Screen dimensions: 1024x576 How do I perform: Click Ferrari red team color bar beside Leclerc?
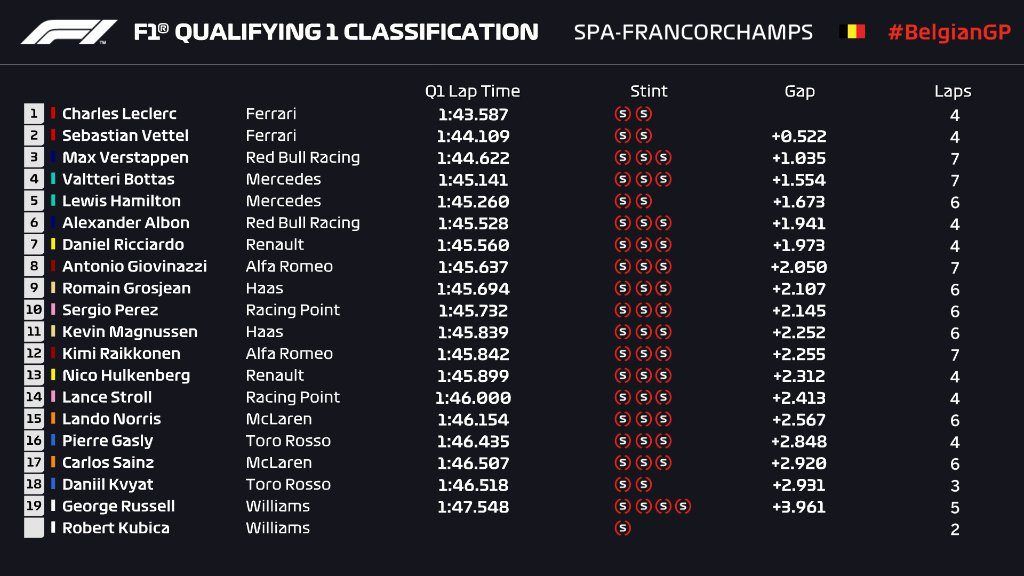coord(53,114)
